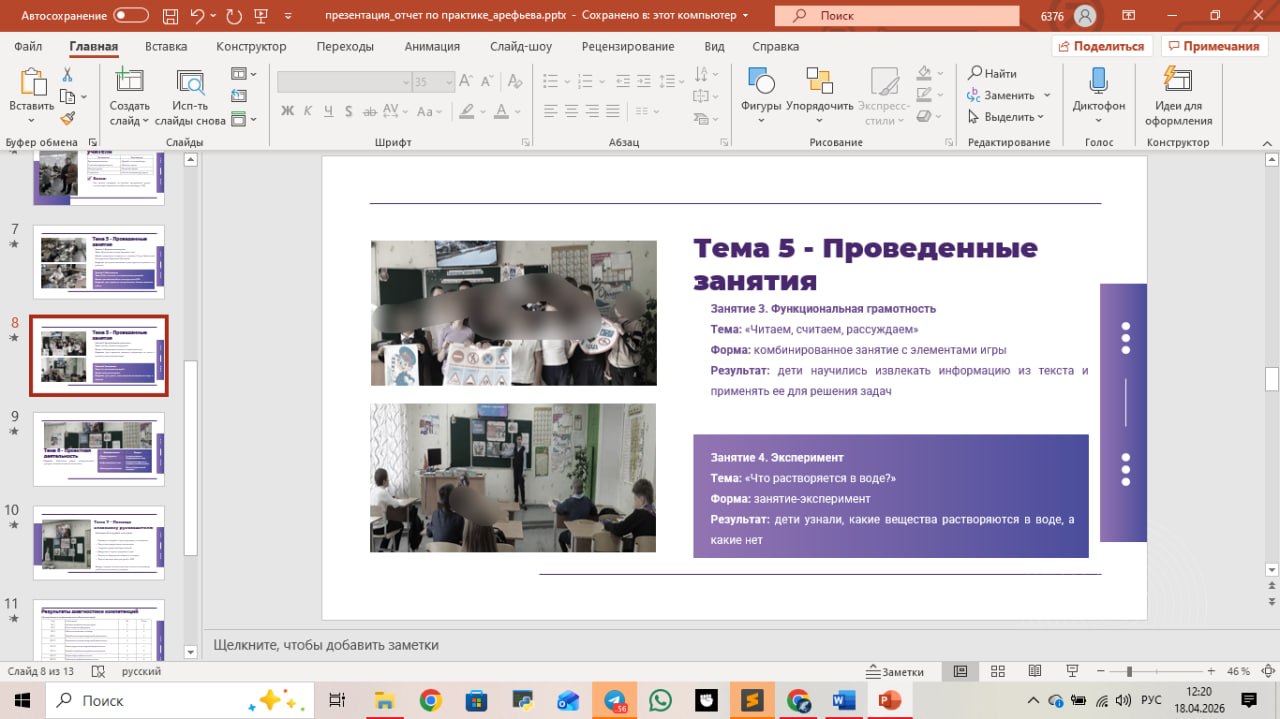Image resolution: width=1280 pixels, height=719 pixels.
Task: Open the font color dropdown arrow
Action: pyautogui.click(x=518, y=111)
